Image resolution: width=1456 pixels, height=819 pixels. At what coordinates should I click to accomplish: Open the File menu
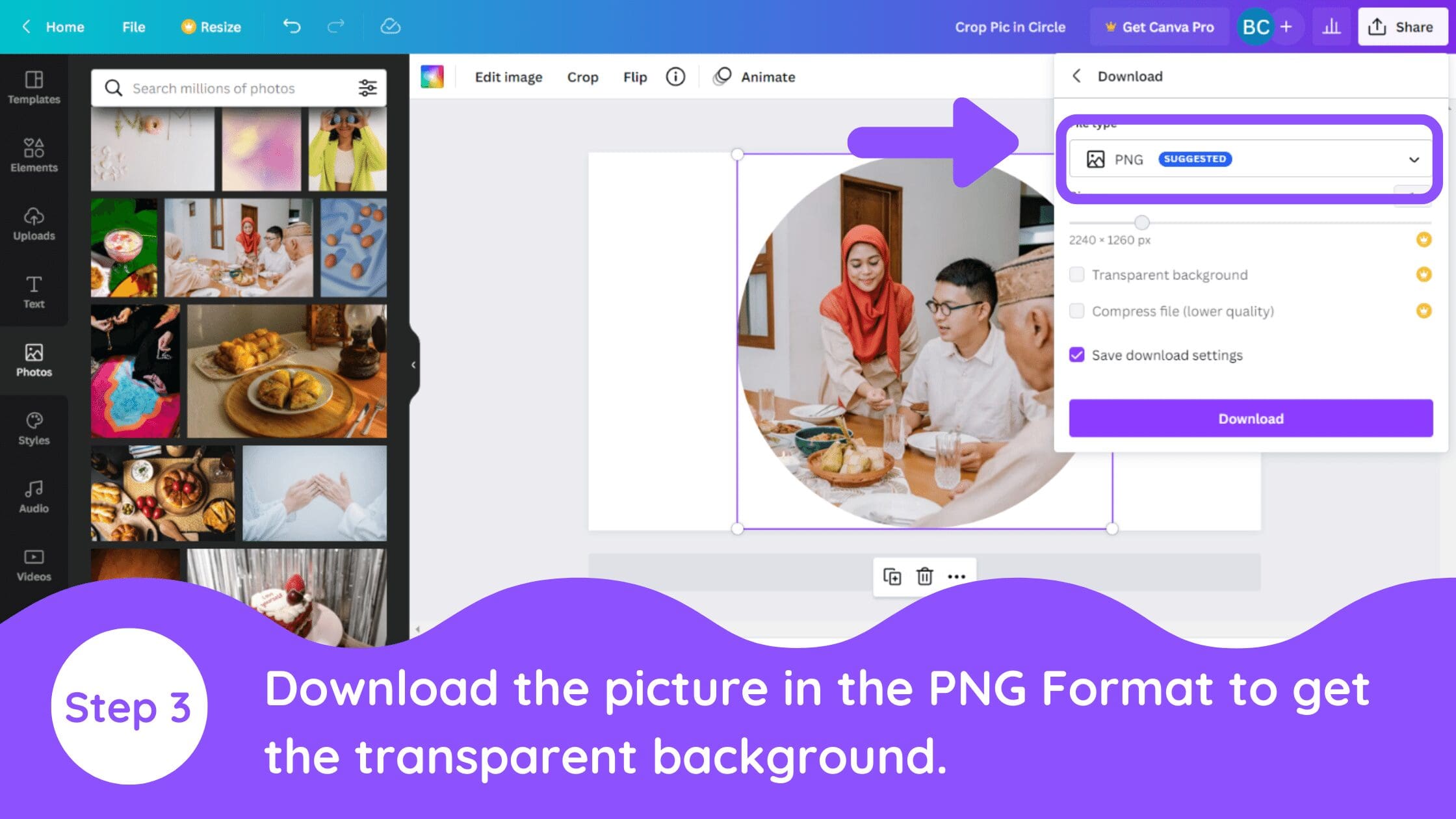[x=133, y=27]
